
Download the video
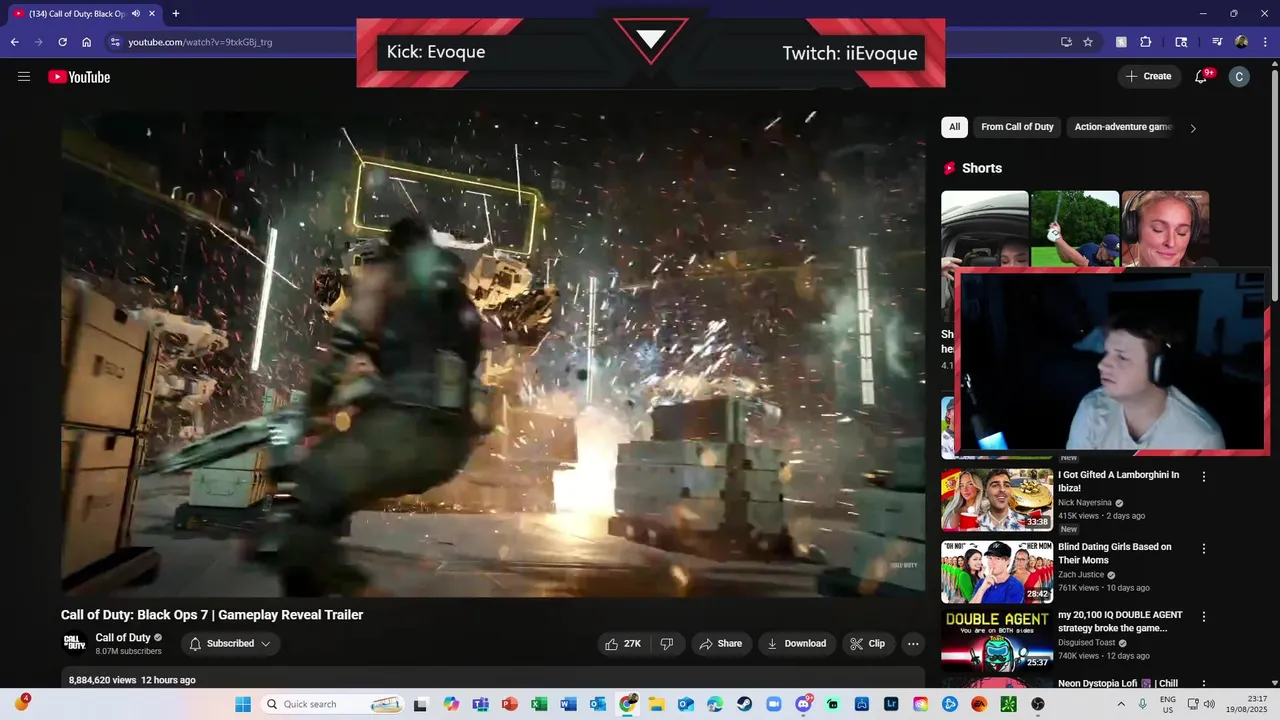click(797, 644)
